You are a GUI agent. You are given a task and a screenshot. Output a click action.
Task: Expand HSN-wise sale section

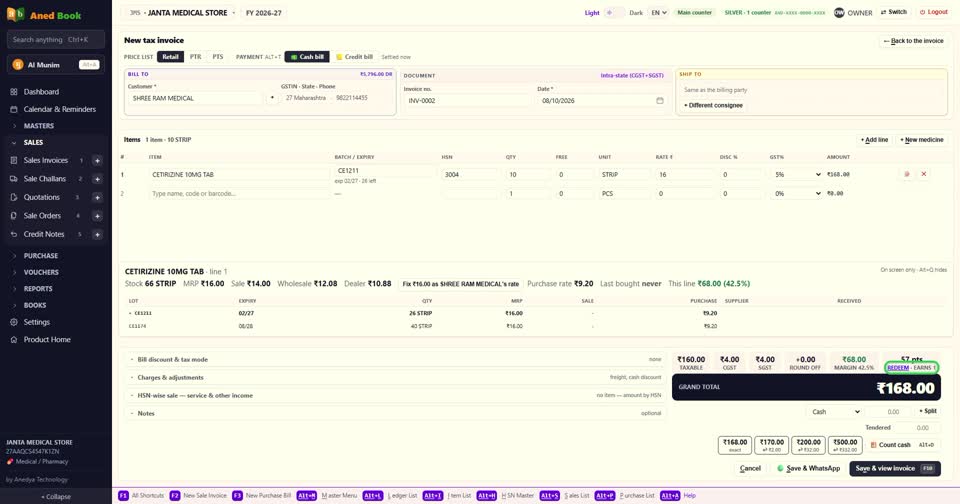396,396
